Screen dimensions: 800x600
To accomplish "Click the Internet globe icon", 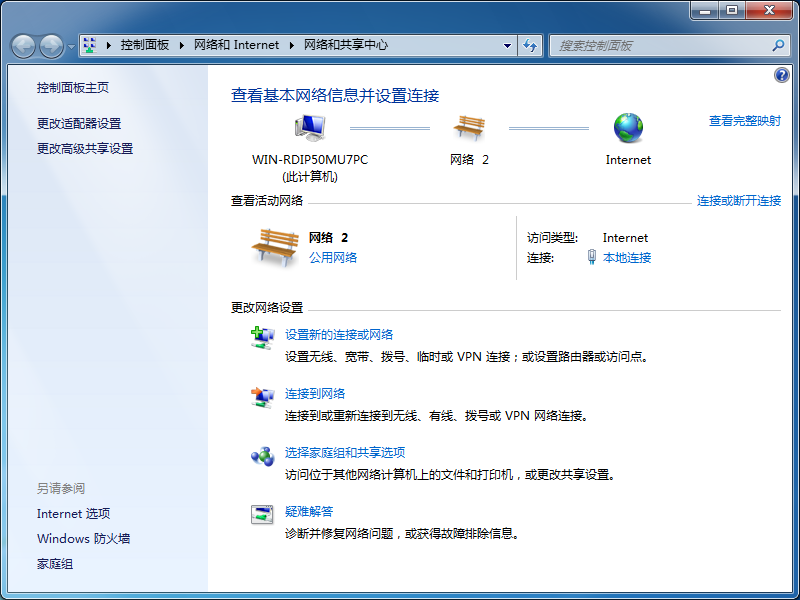I will pyautogui.click(x=628, y=128).
